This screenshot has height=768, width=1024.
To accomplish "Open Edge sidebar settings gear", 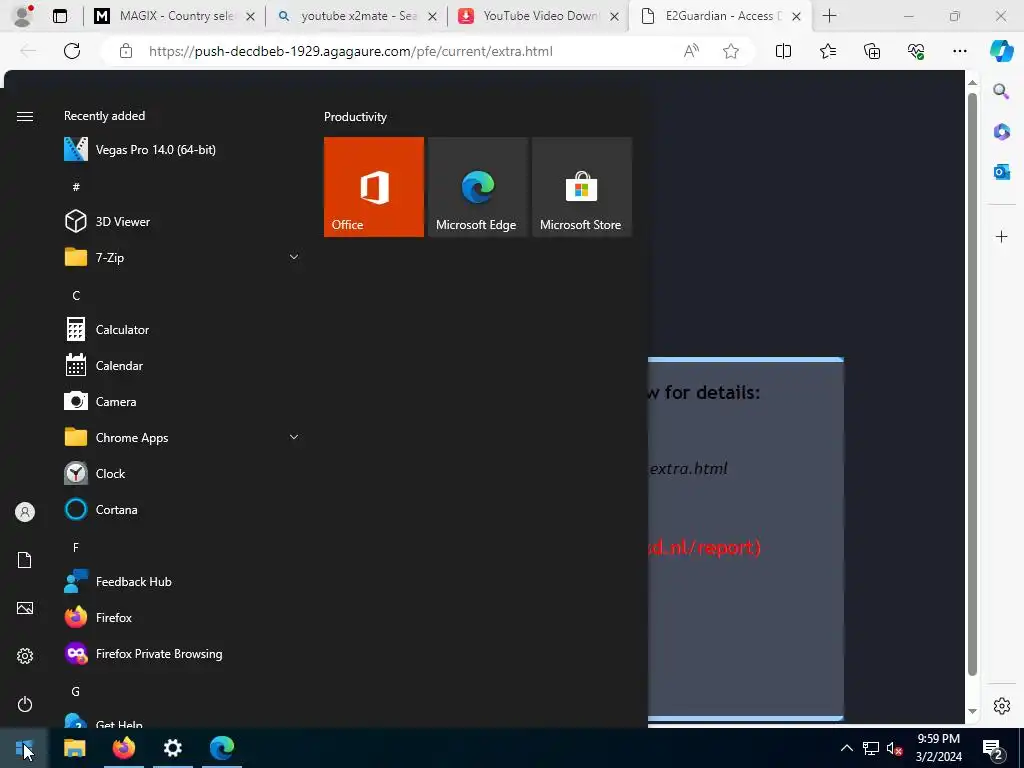I will tap(1001, 706).
